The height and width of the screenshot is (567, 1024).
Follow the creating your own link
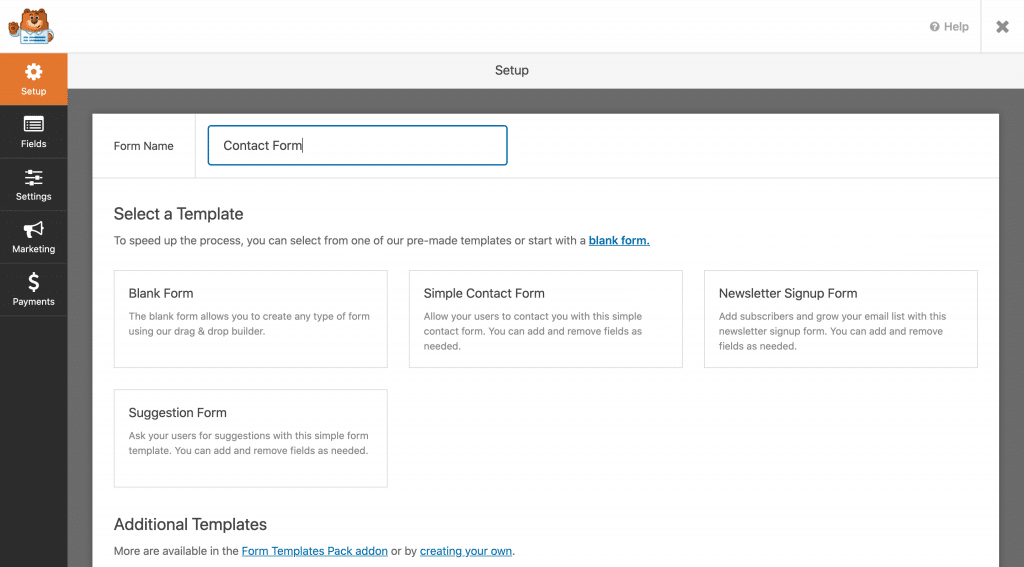click(466, 551)
